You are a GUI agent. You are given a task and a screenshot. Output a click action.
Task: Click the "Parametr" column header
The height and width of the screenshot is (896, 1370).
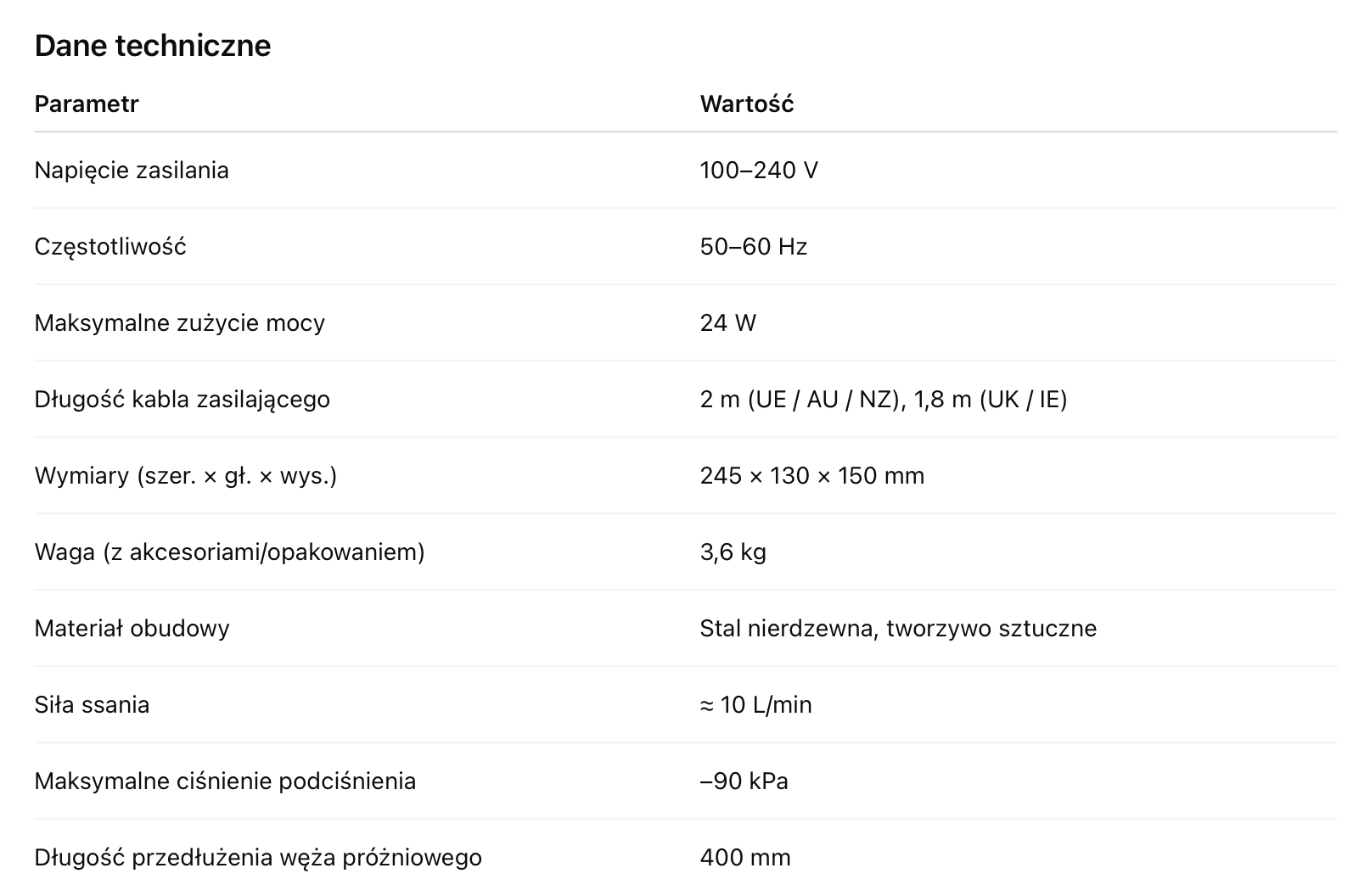coord(87,104)
